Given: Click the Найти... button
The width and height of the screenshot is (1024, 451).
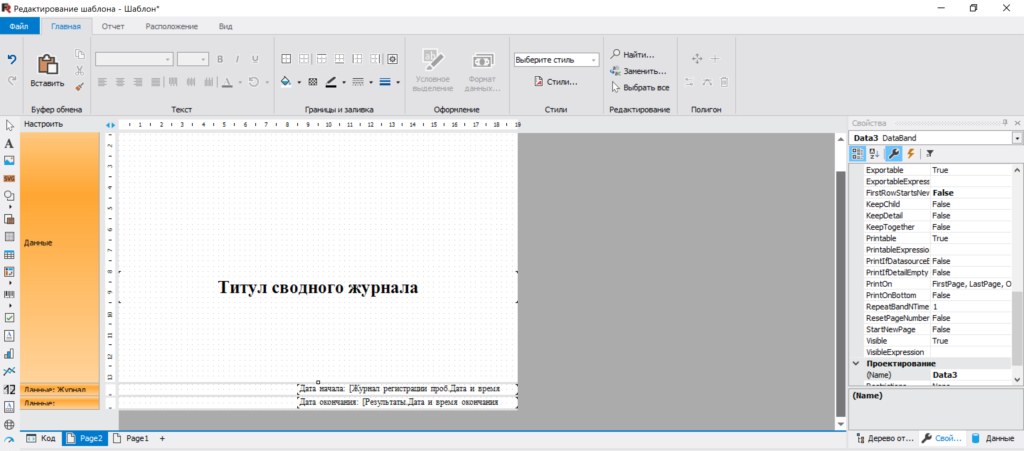Looking at the screenshot, I should click(633, 55).
